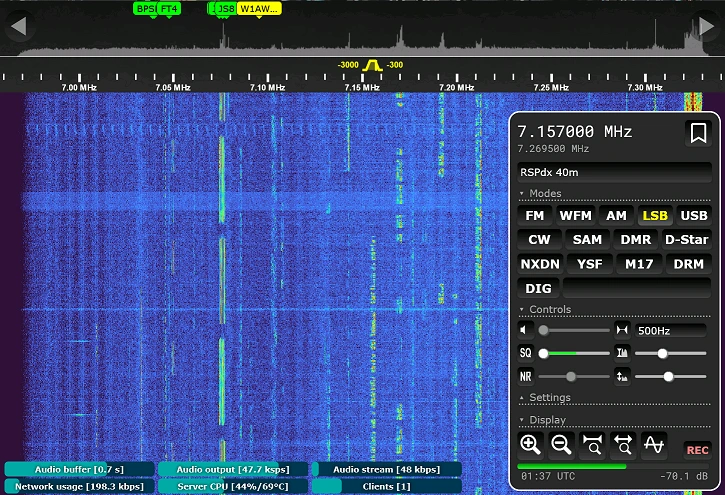Select USB mode
Viewport: 725px width, 495px height.
[694, 215]
